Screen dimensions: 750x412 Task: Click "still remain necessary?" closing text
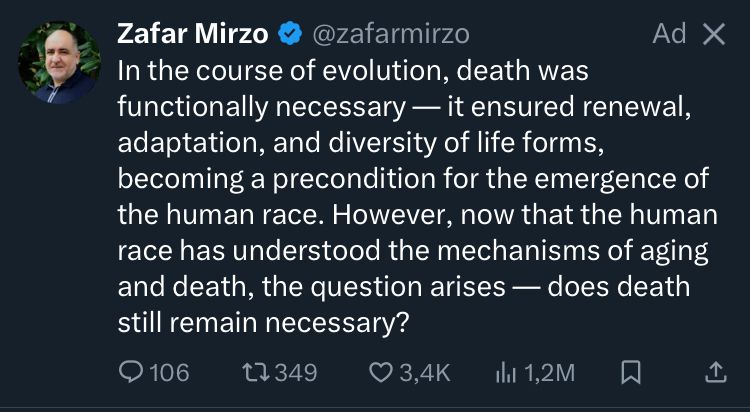pyautogui.click(x=265, y=322)
